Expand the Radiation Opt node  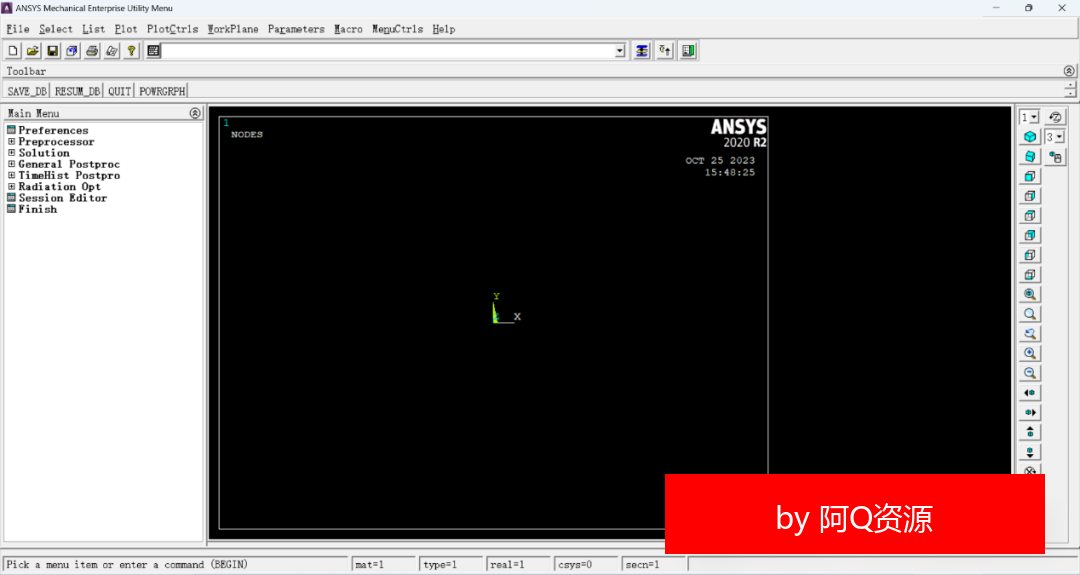[11, 187]
